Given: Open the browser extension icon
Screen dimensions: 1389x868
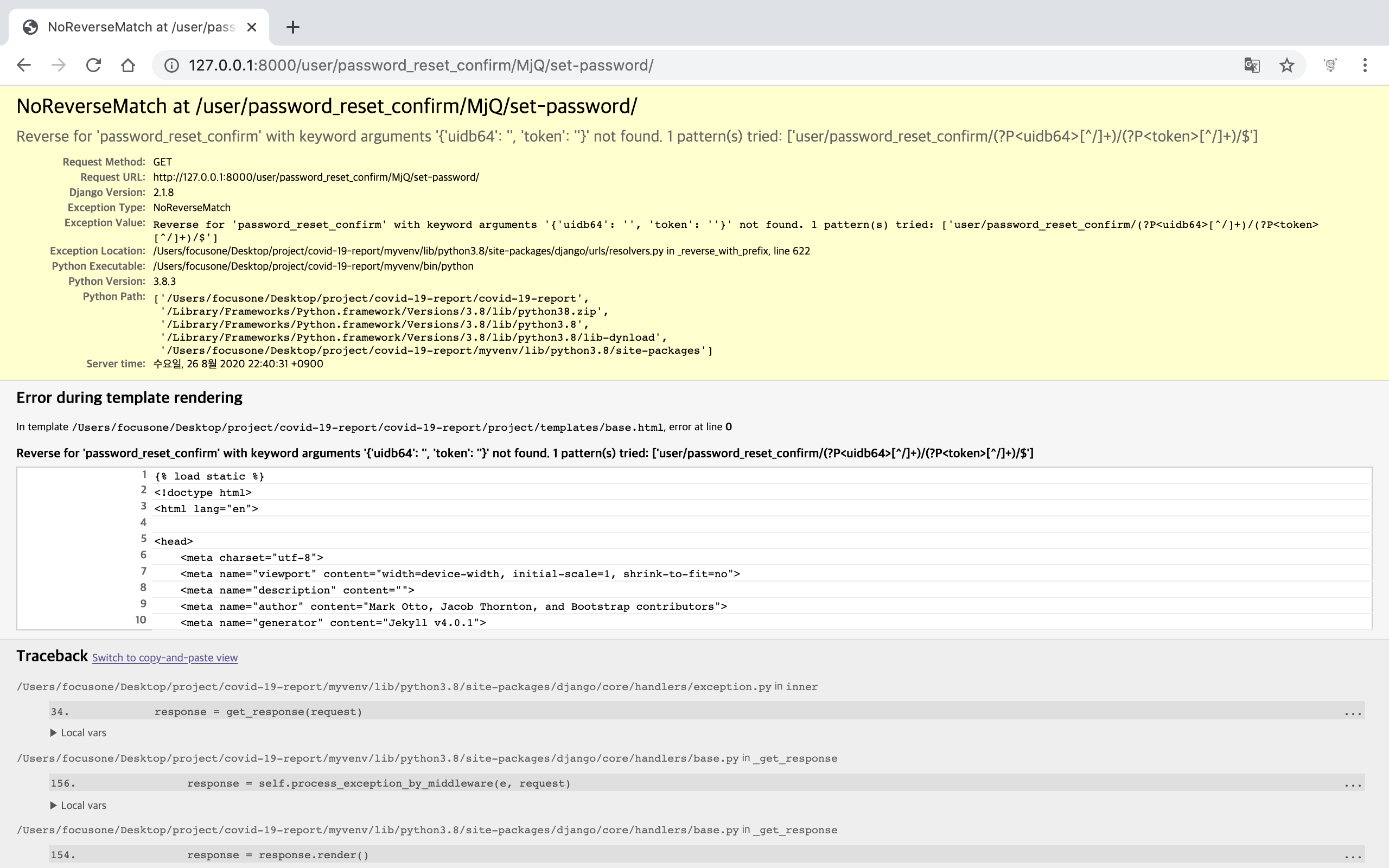Looking at the screenshot, I should tap(1330, 65).
